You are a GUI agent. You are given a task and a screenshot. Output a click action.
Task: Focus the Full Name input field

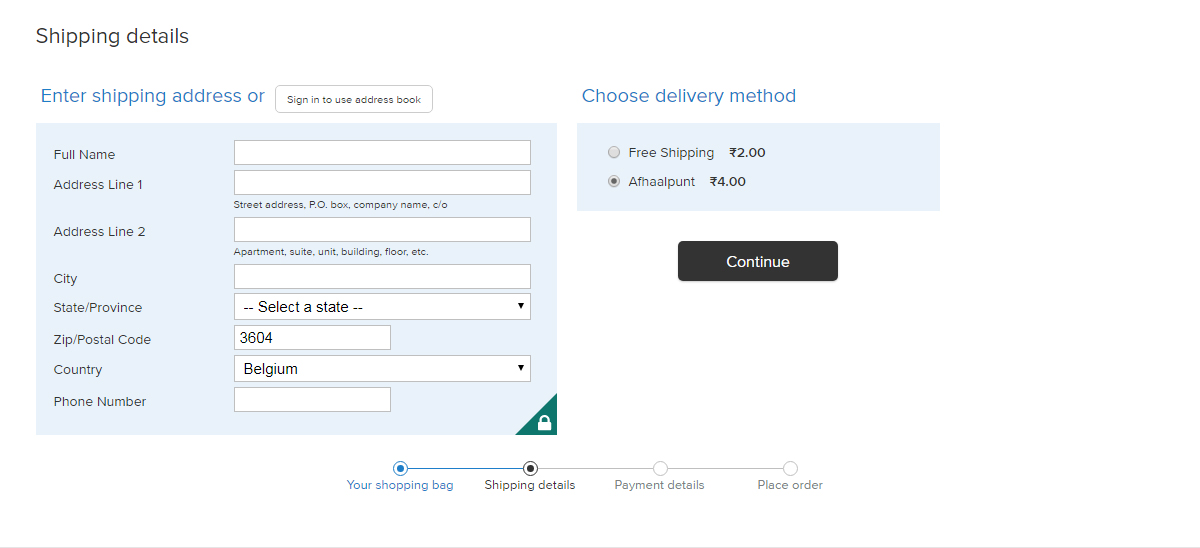point(382,153)
